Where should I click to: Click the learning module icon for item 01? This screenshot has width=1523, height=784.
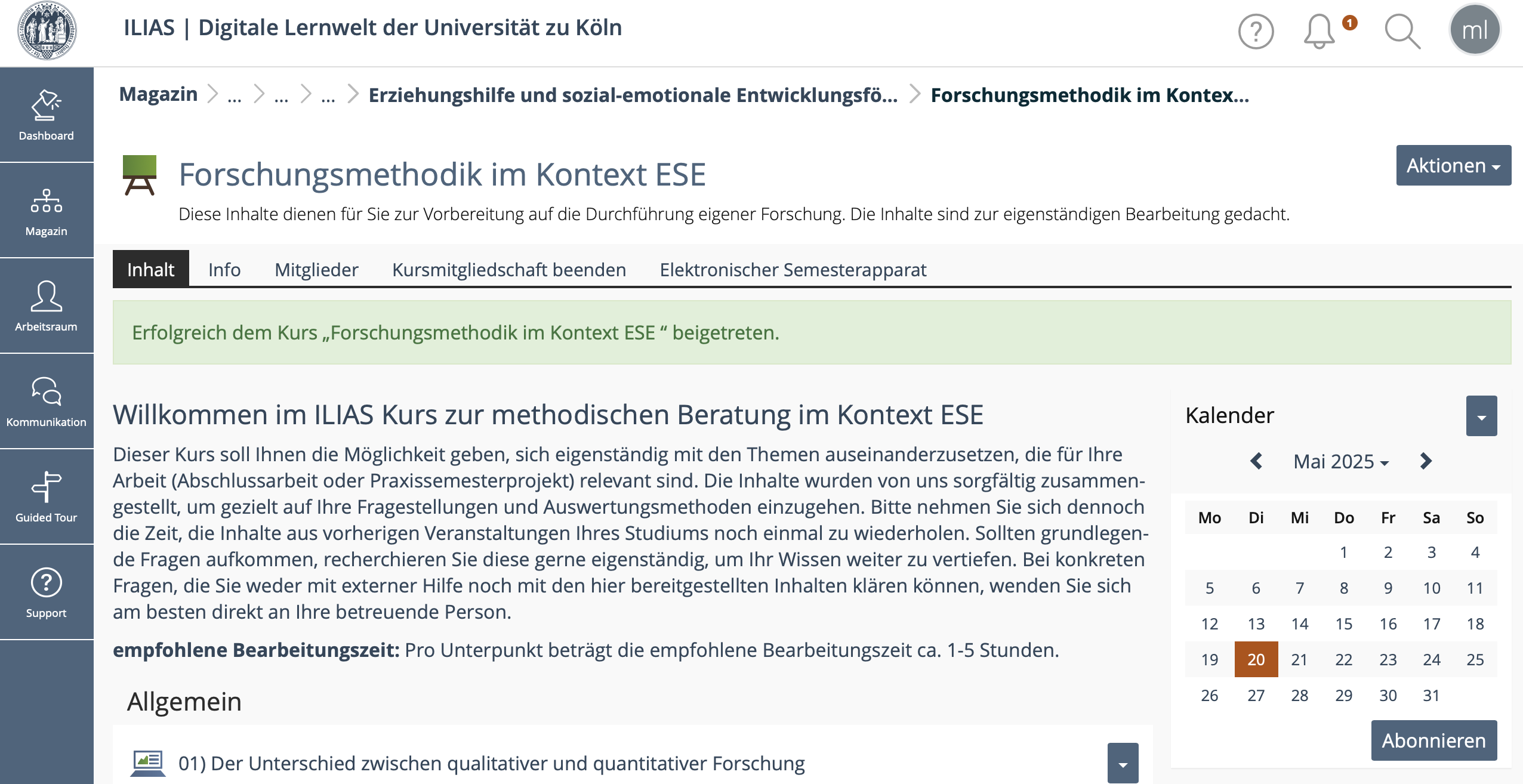click(x=147, y=763)
